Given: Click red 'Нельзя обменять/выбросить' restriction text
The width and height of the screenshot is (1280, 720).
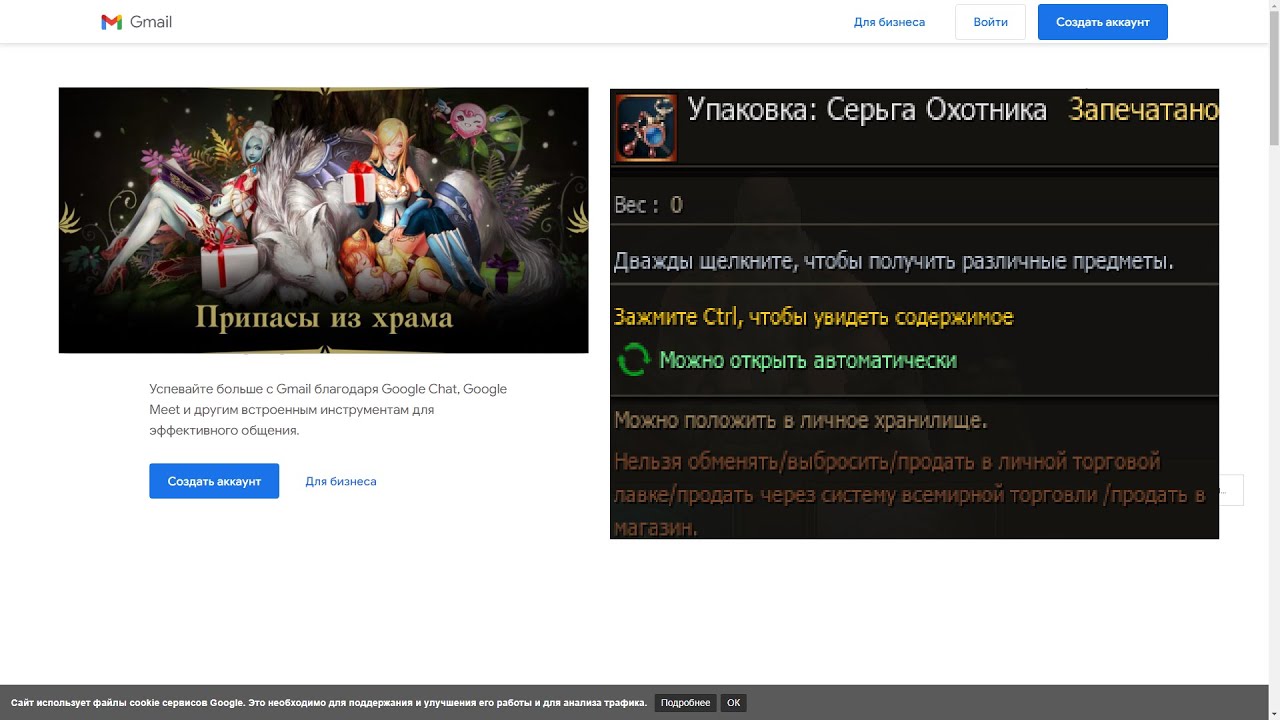Looking at the screenshot, I should point(909,494).
